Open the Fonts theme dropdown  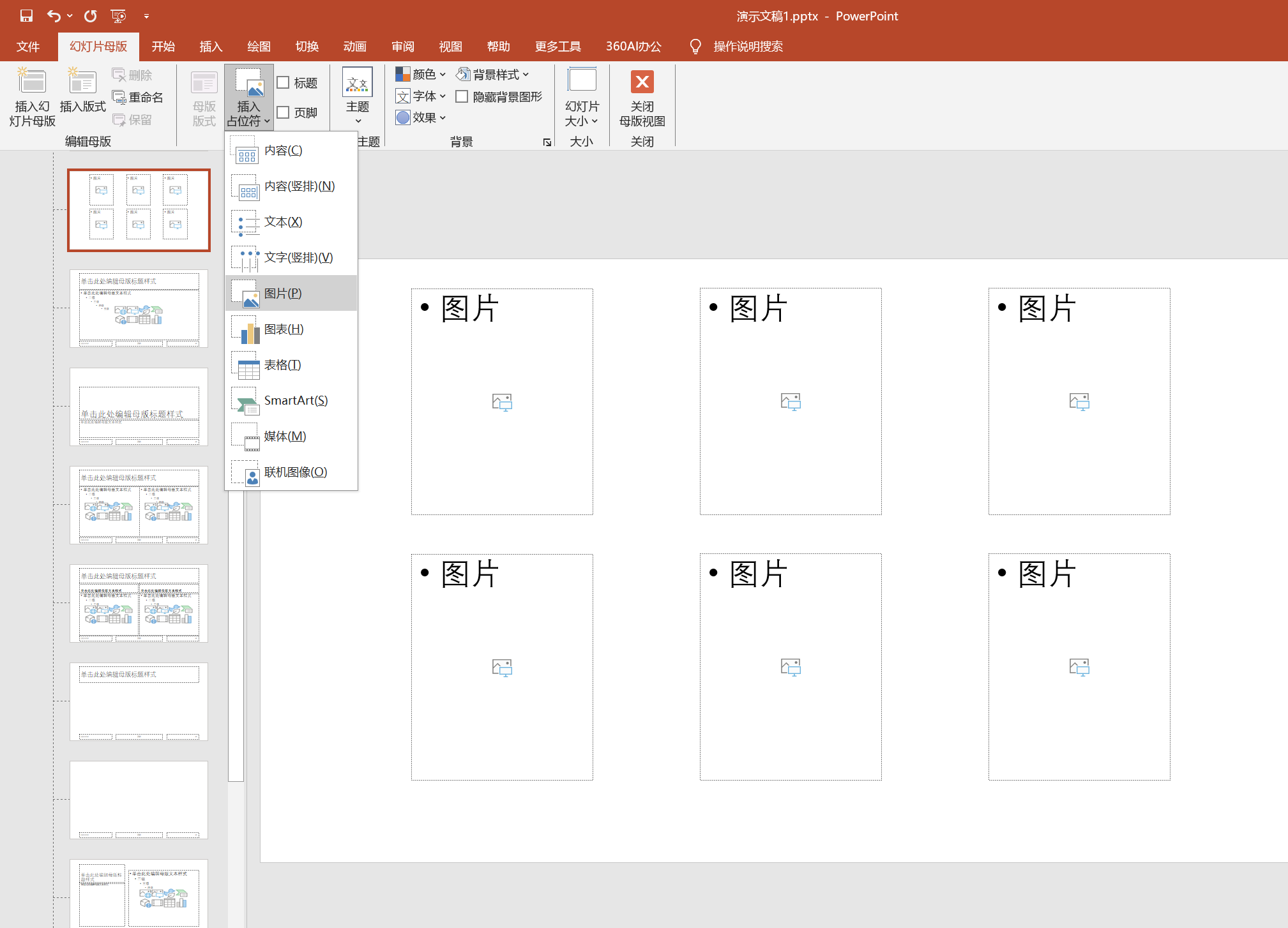420,96
